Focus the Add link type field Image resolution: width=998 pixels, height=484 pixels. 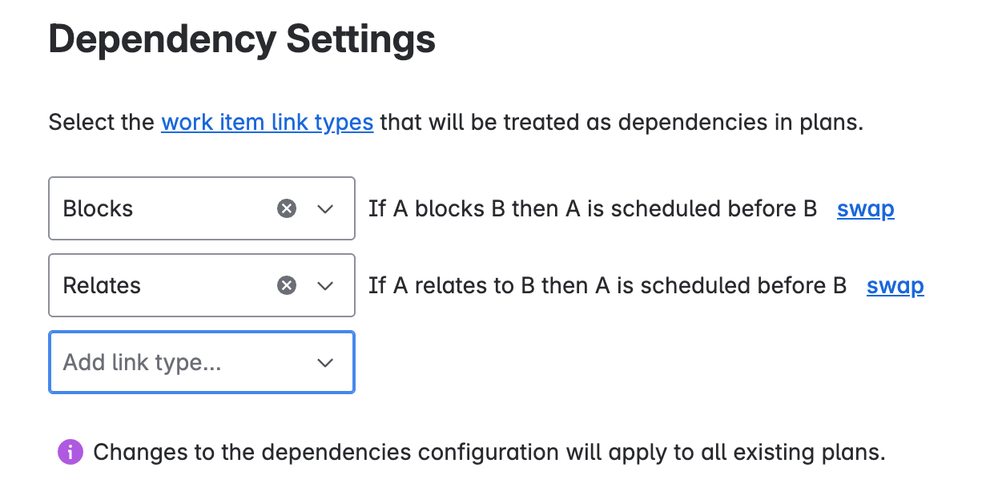202,362
